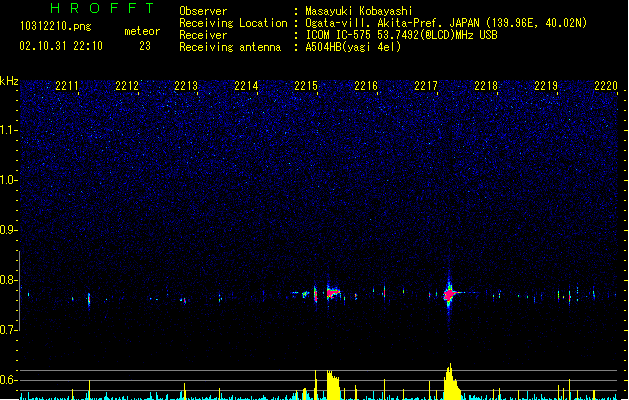Click the 0.7 kHz axis label
The height and width of the screenshot is (400, 629).
[x=8, y=330]
